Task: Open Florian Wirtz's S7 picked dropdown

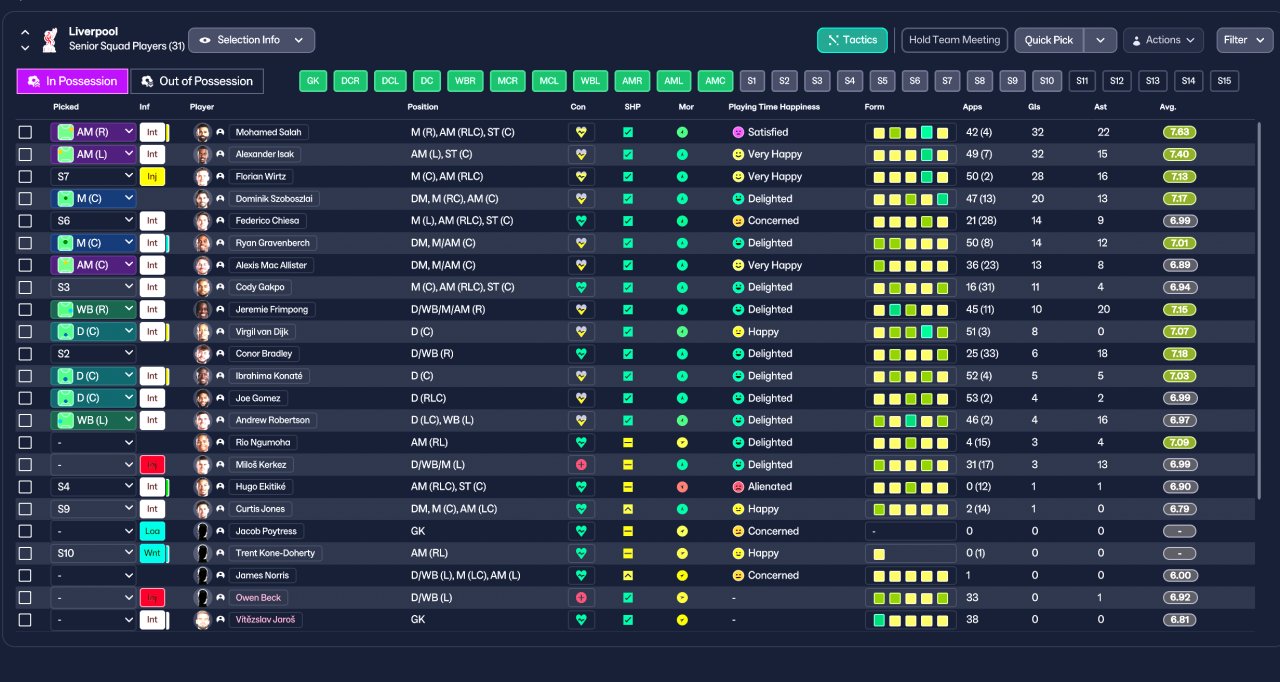Action: (x=93, y=176)
